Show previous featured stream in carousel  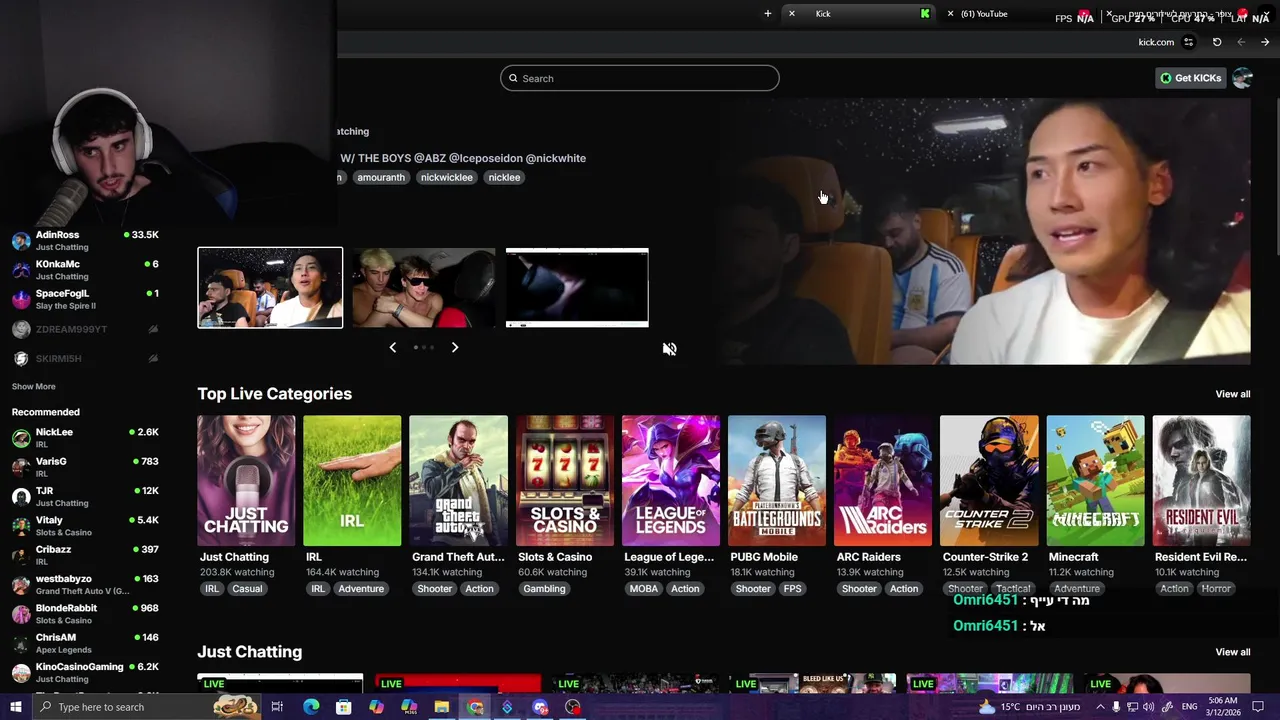[x=392, y=347]
